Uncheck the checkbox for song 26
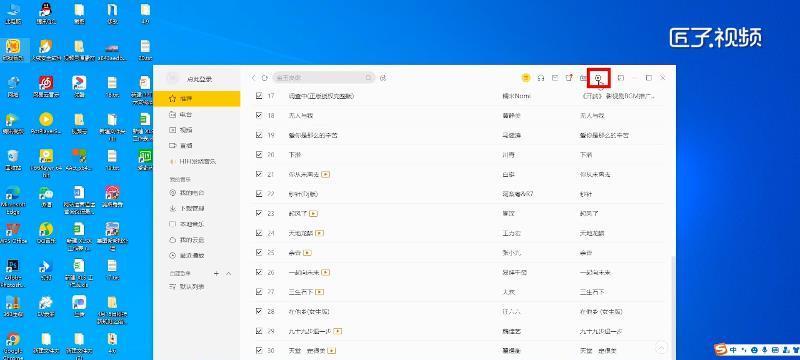This screenshot has height=360, width=800. tap(259, 272)
